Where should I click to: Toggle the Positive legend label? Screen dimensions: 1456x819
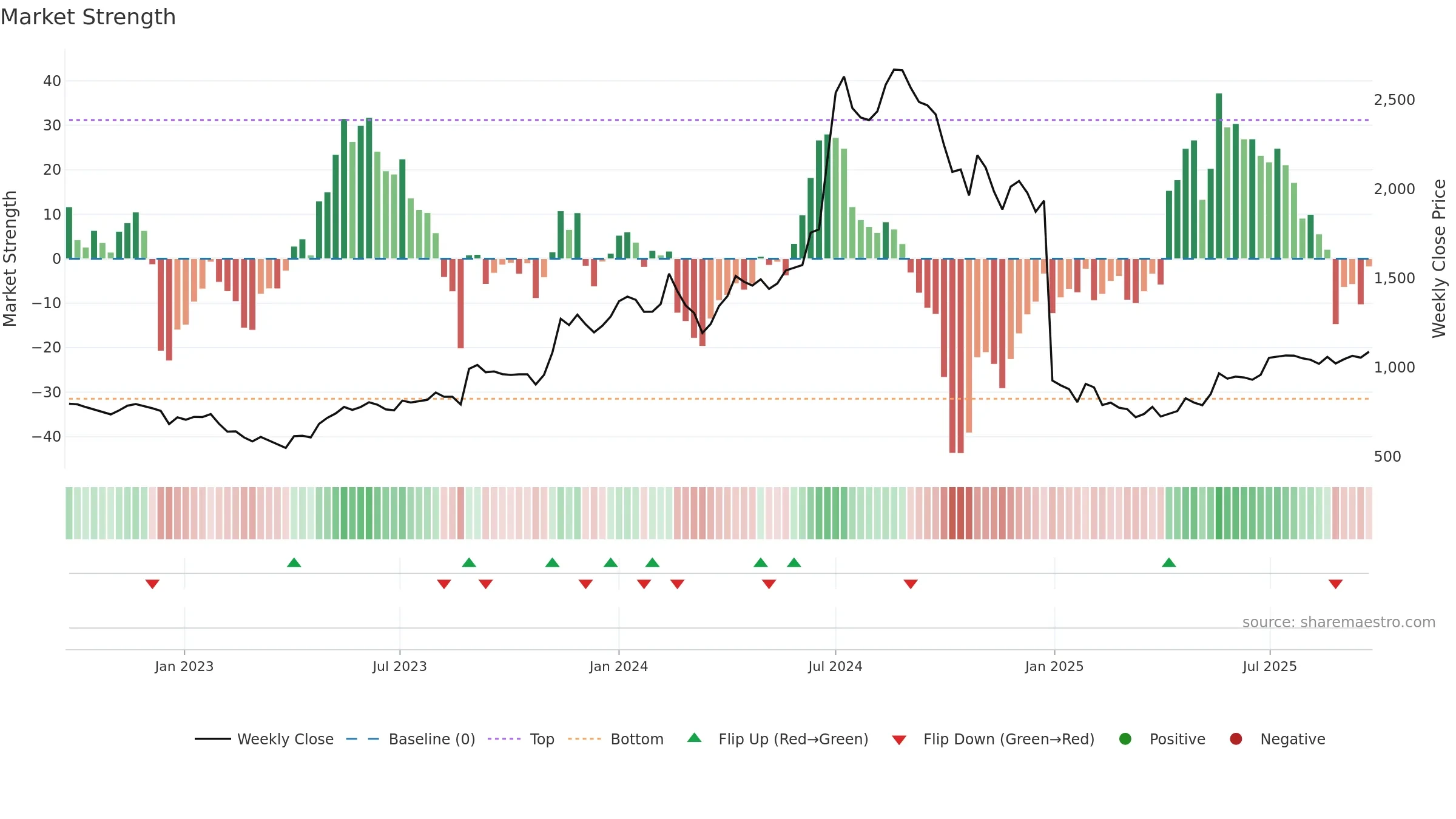pyautogui.click(x=1178, y=739)
